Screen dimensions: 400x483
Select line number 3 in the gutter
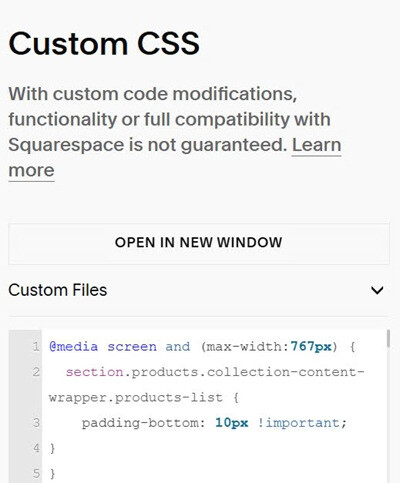pos(36,423)
